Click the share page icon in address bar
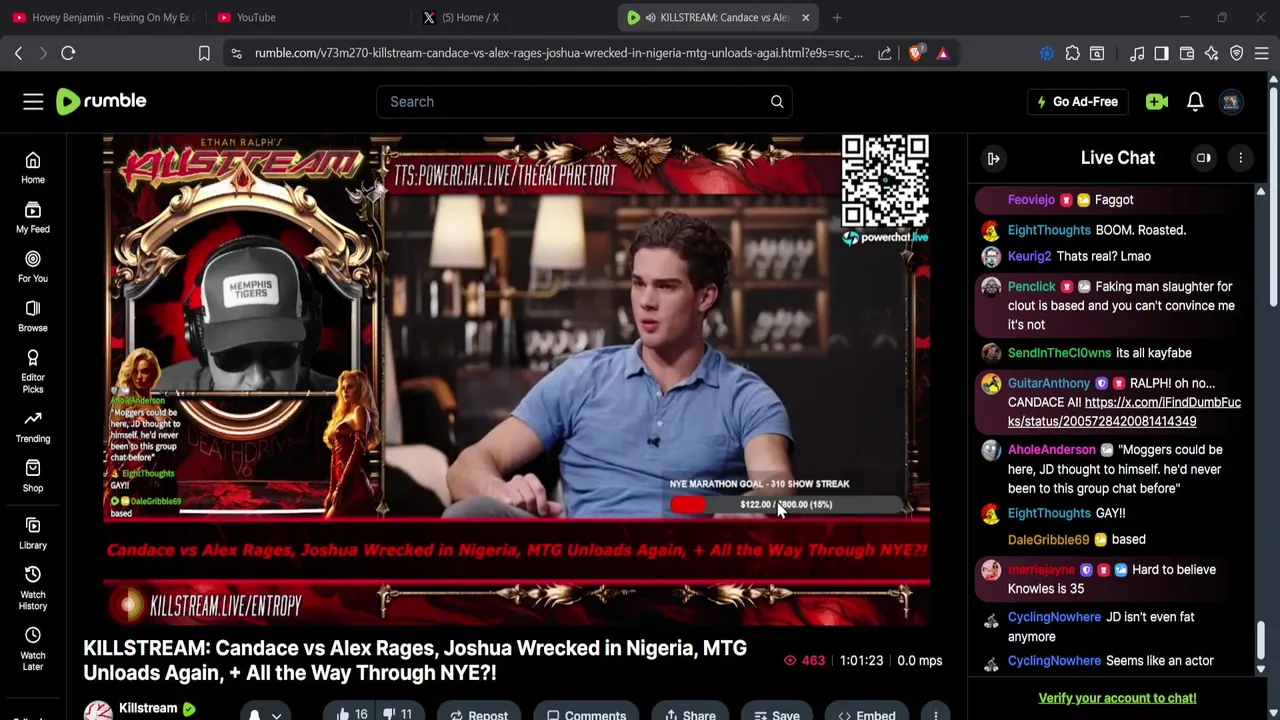Image resolution: width=1280 pixels, height=720 pixels. (885, 53)
